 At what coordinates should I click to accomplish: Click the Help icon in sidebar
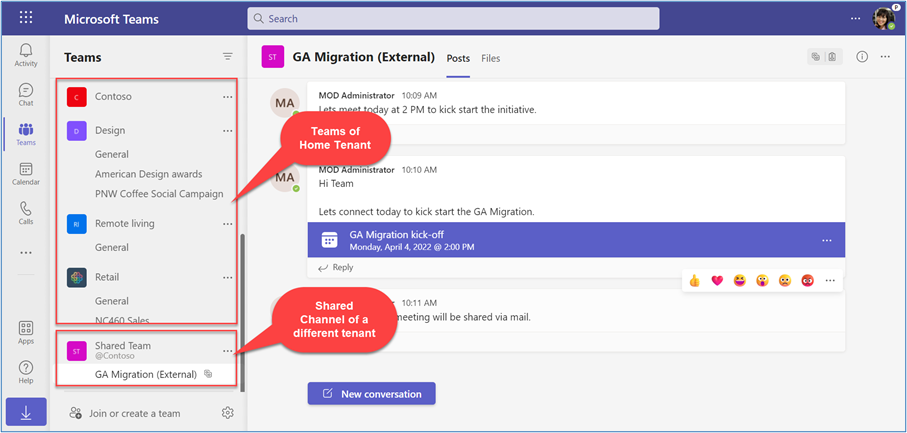pyautogui.click(x=26, y=372)
